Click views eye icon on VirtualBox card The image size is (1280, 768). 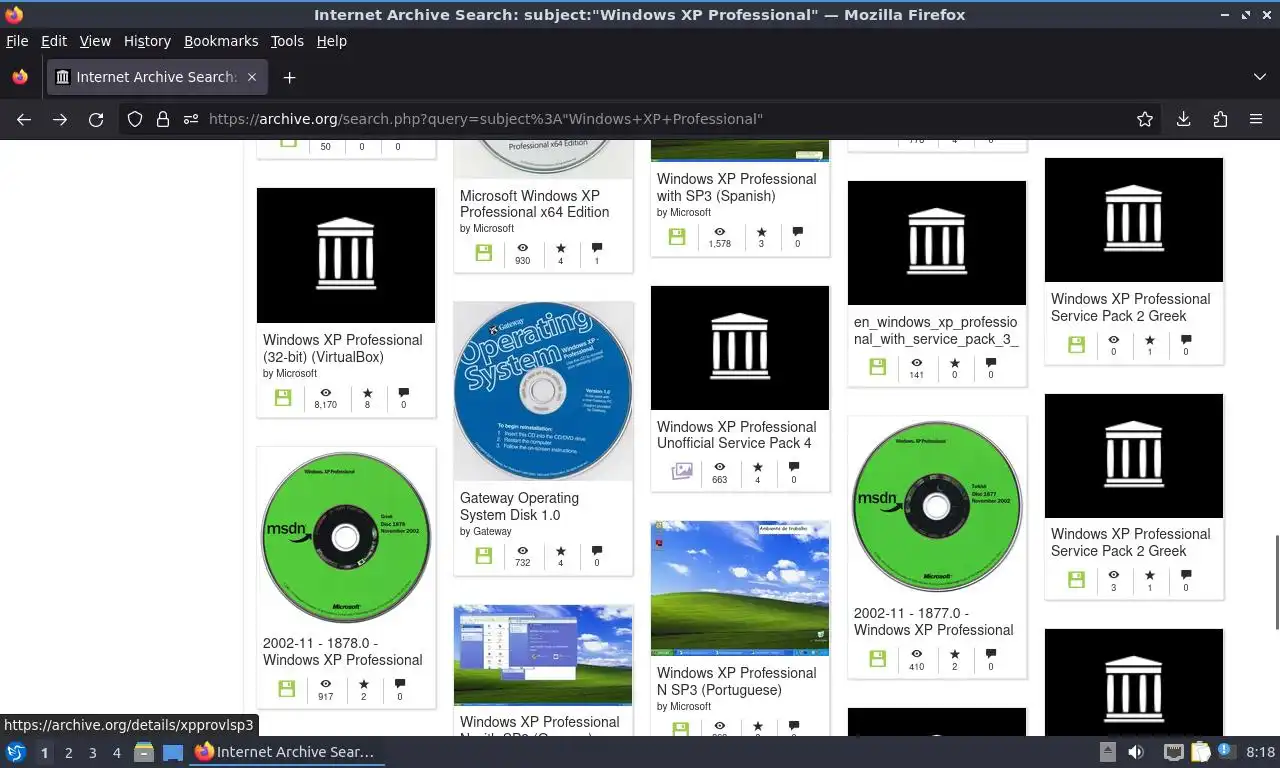click(325, 393)
